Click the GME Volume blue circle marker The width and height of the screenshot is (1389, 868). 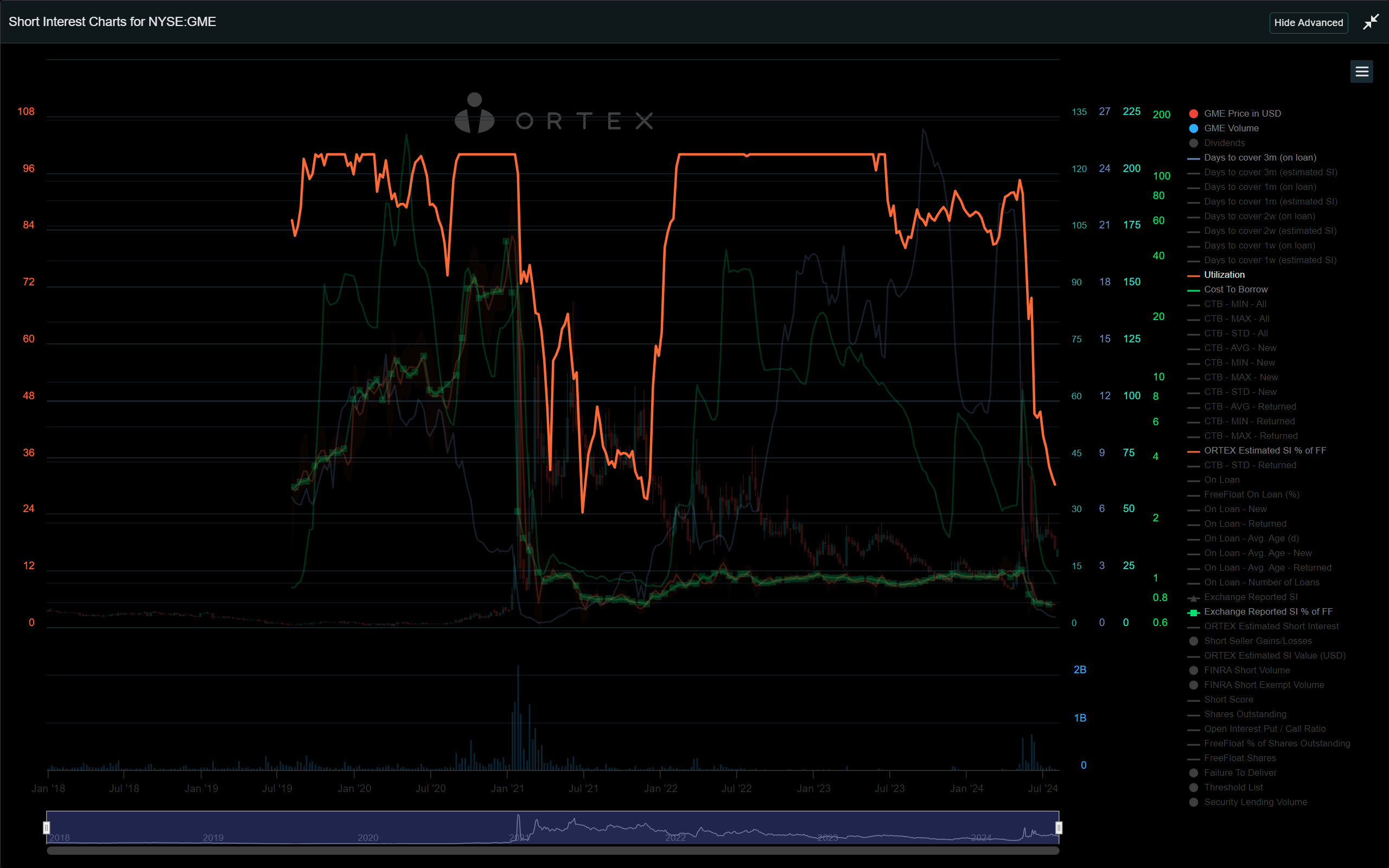[x=1195, y=128]
